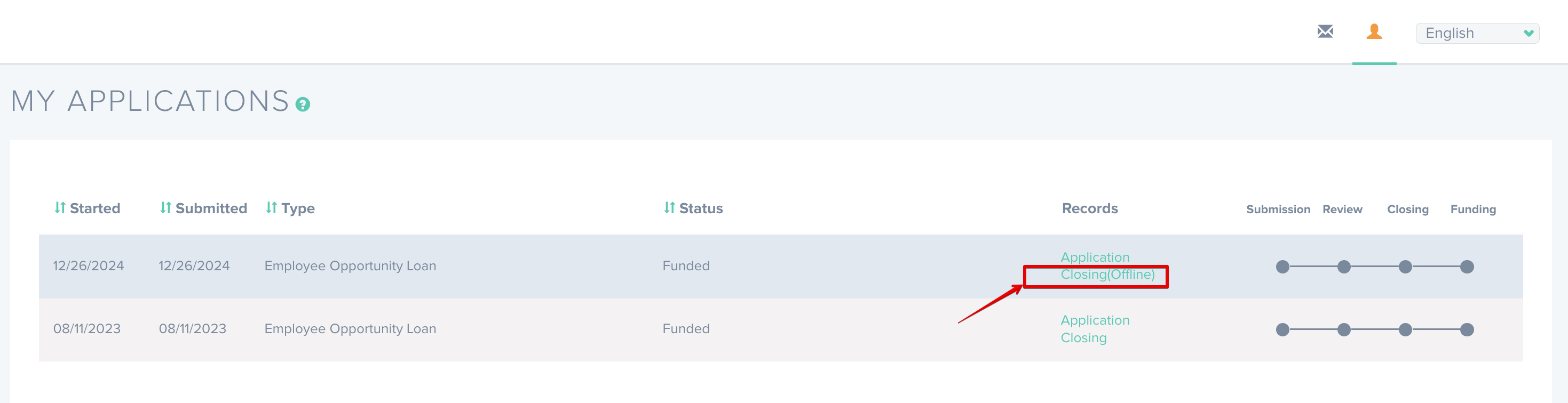
Task: Click Submission step dot in 2023 row
Action: [x=1282, y=330]
